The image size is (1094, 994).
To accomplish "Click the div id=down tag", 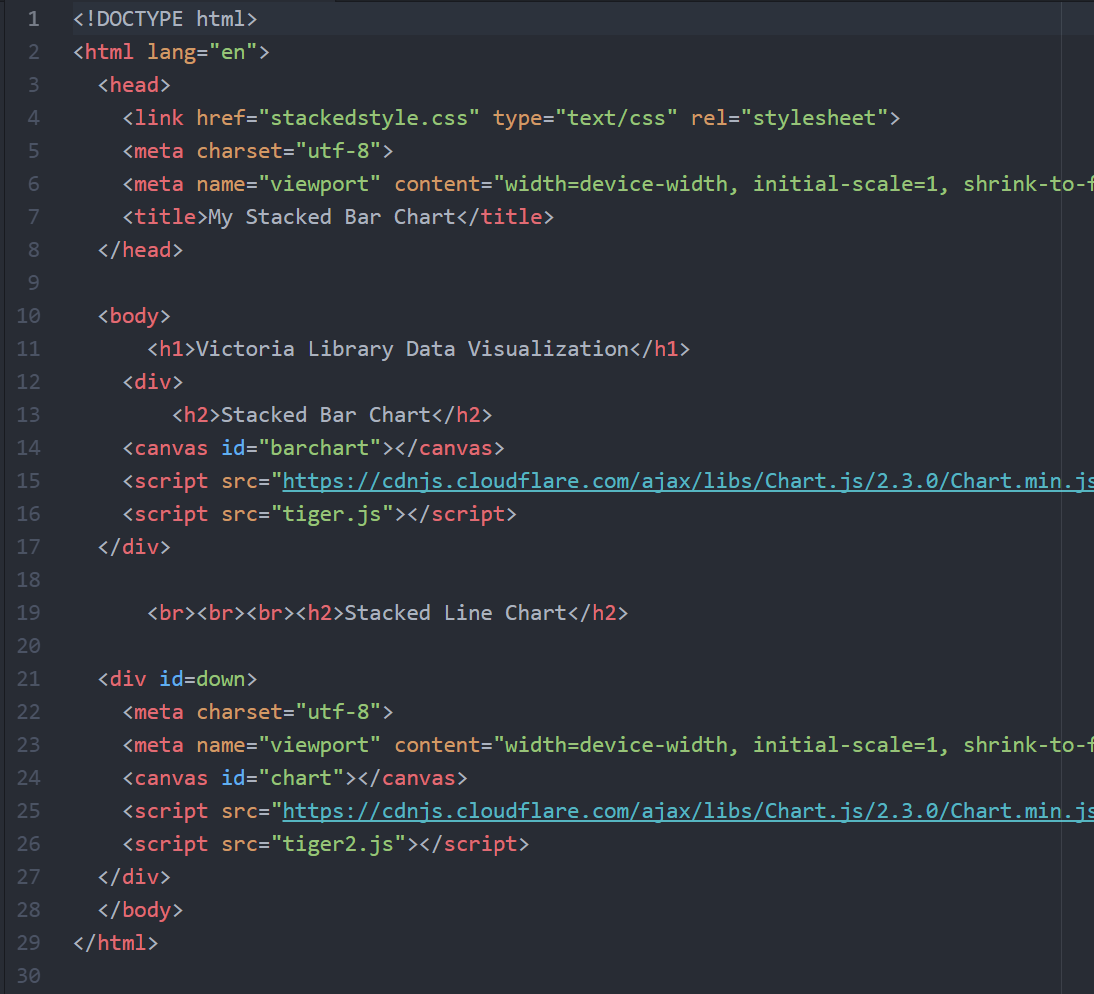I will (x=178, y=679).
